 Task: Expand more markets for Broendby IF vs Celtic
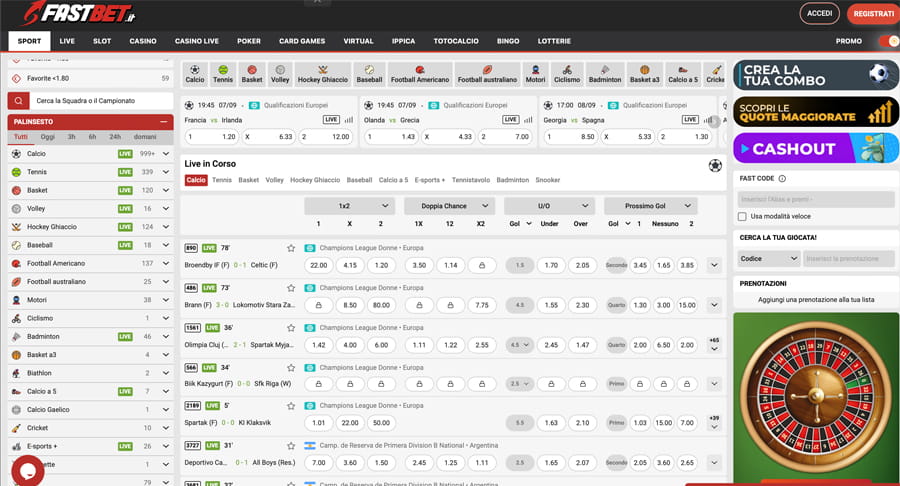coord(714,265)
